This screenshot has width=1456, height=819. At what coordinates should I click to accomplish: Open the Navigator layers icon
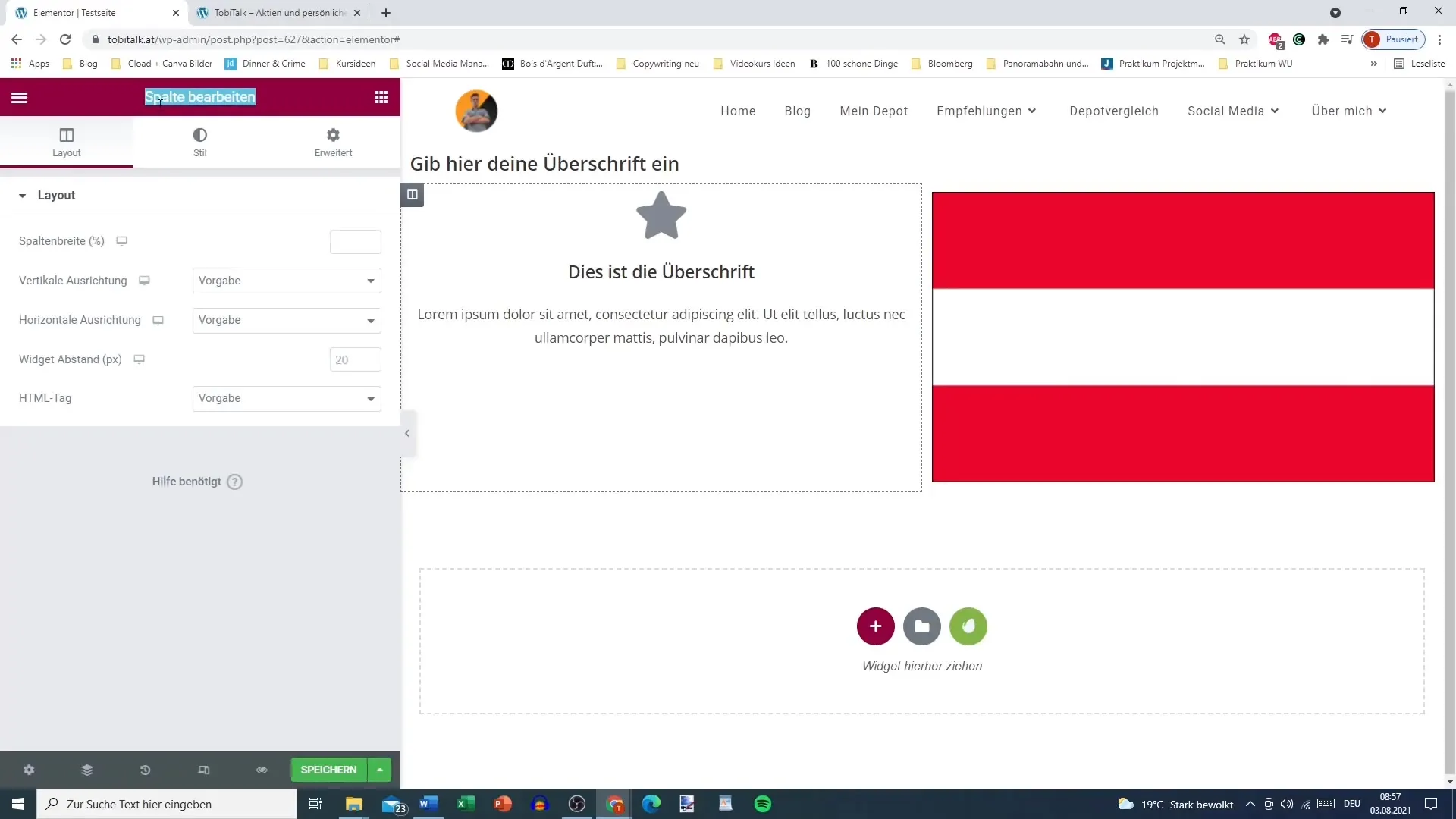pyautogui.click(x=87, y=770)
